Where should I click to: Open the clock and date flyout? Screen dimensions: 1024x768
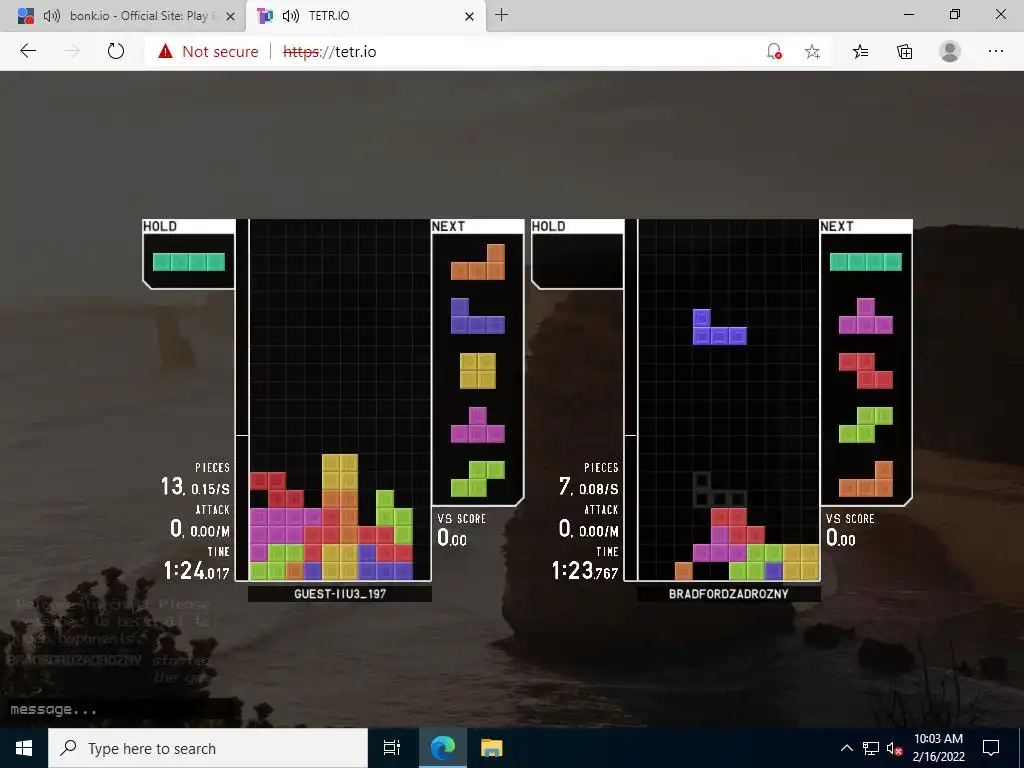(938, 748)
